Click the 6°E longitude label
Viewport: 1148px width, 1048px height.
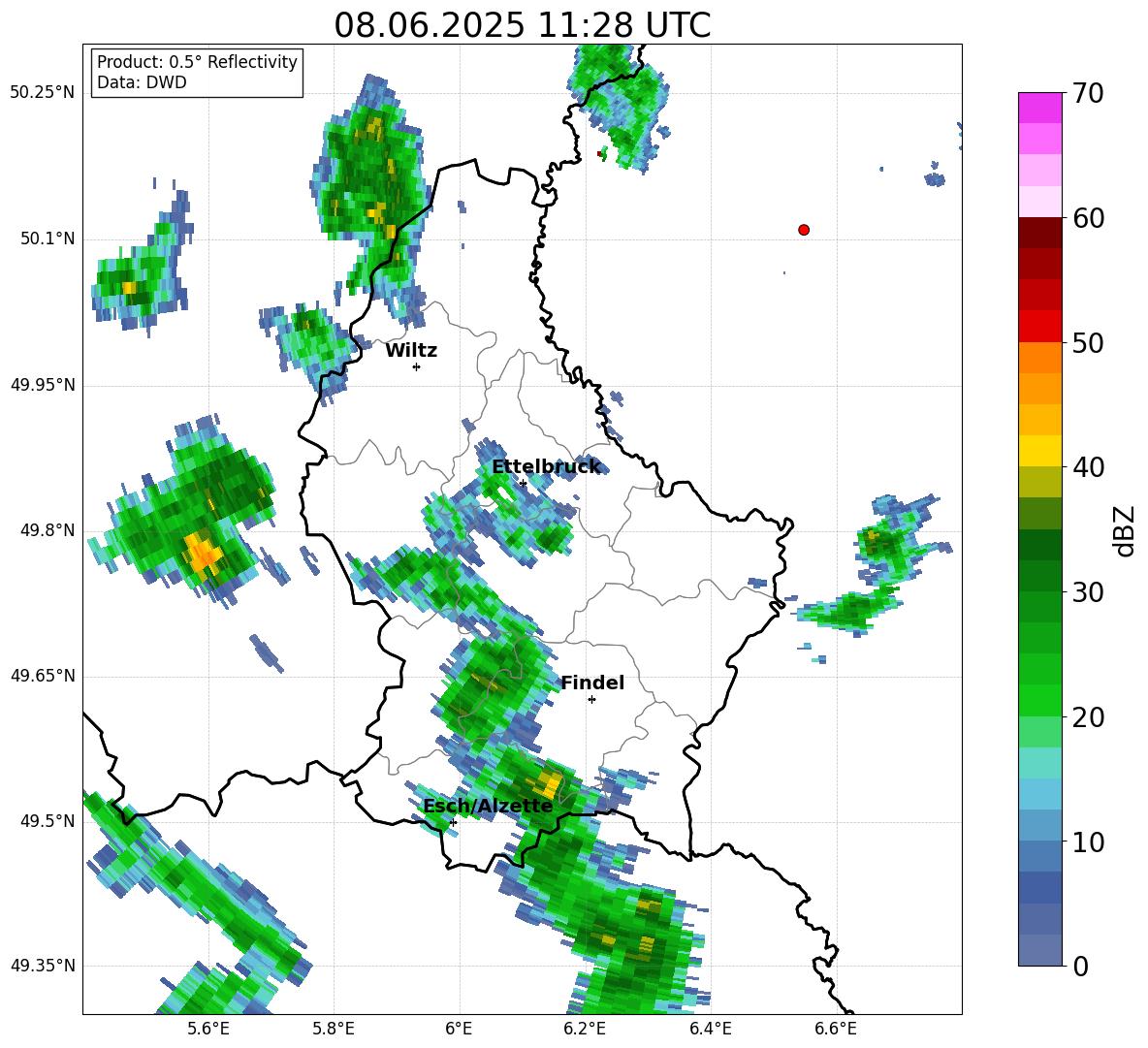point(459,1029)
